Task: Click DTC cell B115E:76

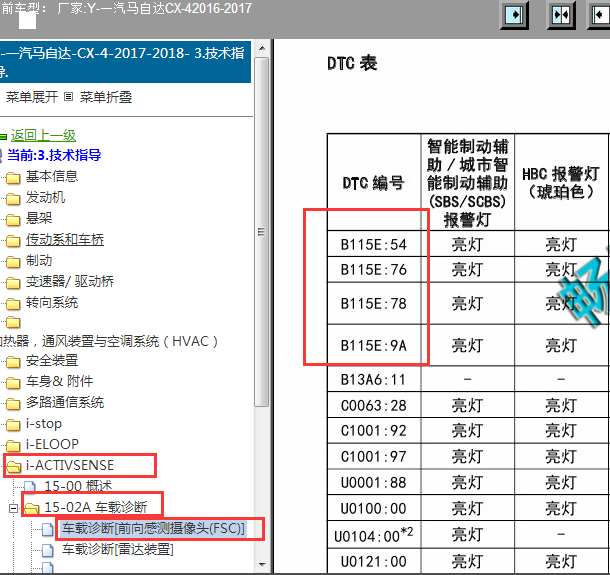Action: coord(374,270)
